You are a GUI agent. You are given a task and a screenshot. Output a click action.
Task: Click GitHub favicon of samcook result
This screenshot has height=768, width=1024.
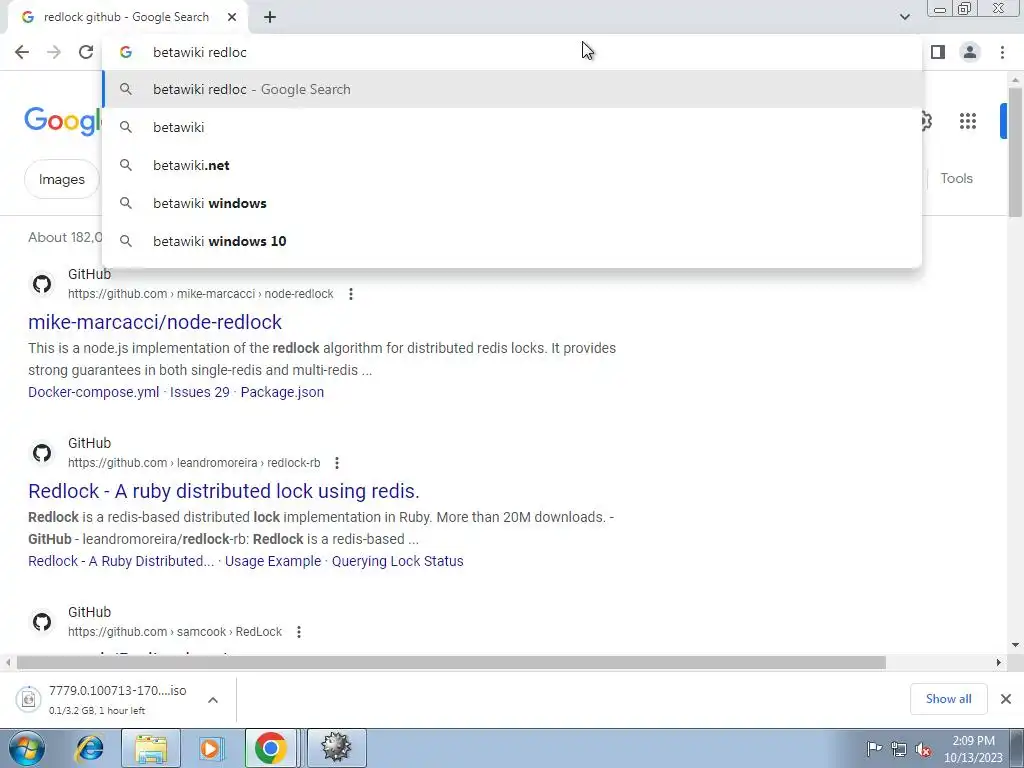[42, 622]
